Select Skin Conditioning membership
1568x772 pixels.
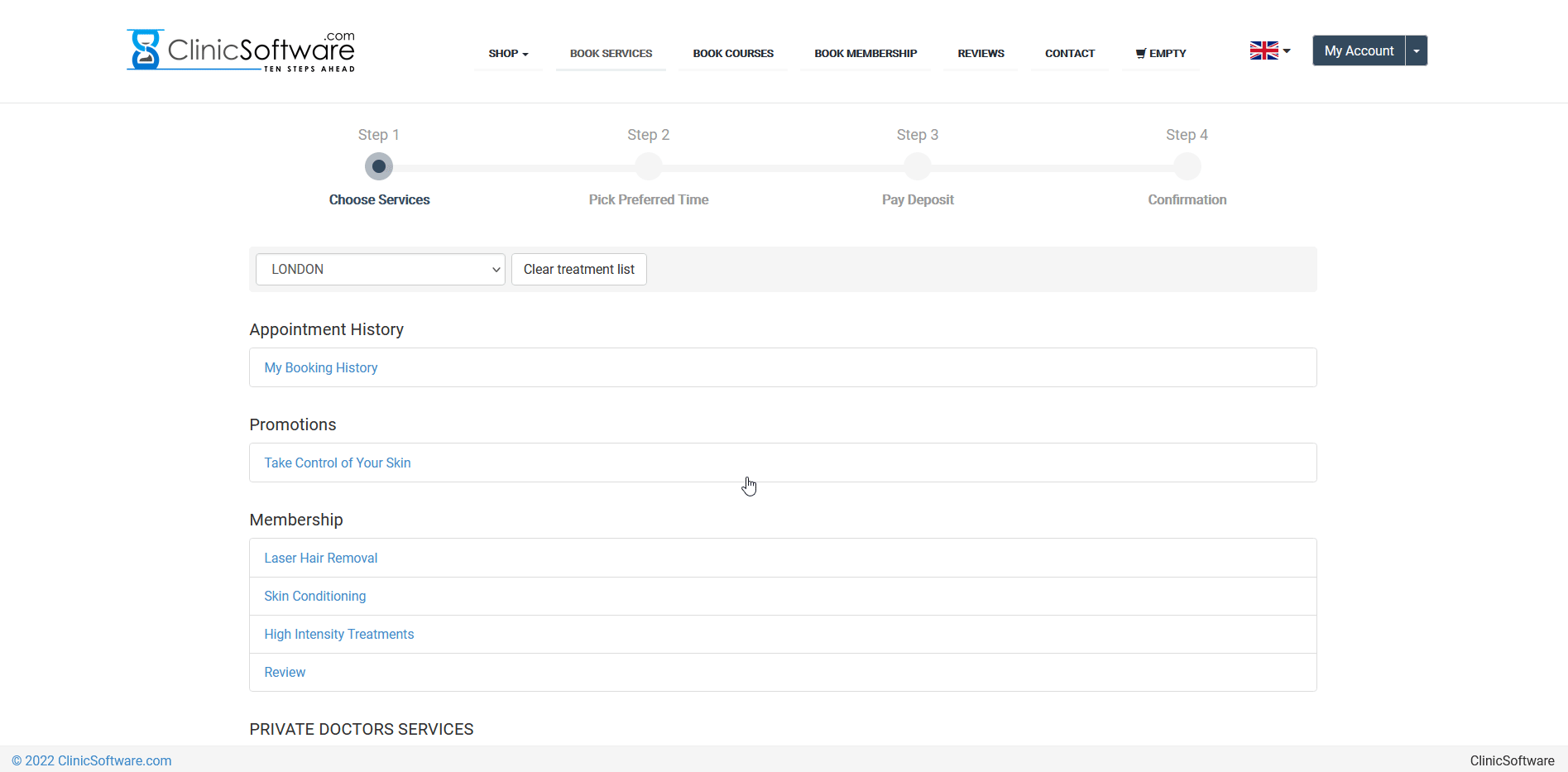(315, 597)
